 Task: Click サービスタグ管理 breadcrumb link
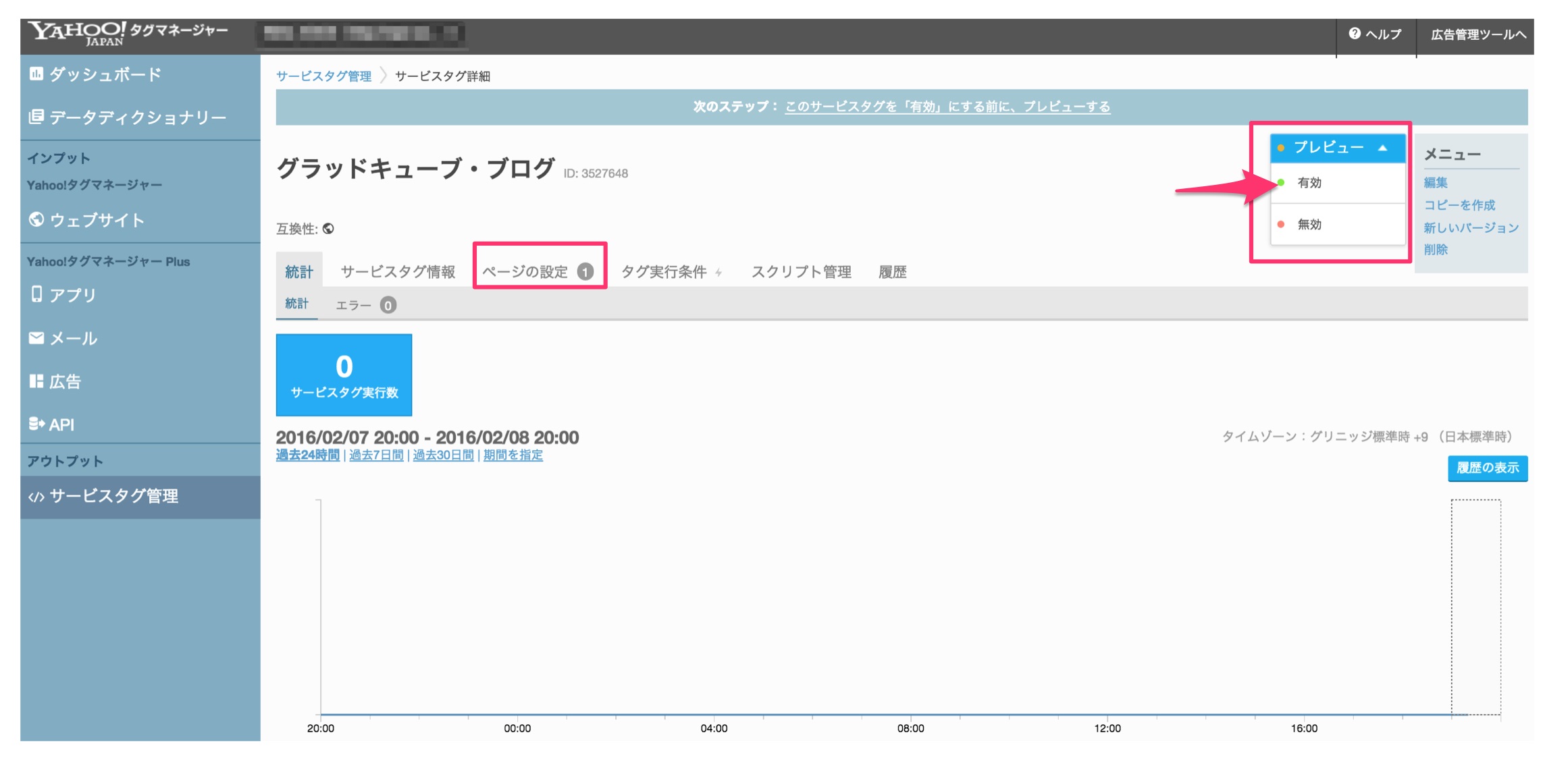323,76
